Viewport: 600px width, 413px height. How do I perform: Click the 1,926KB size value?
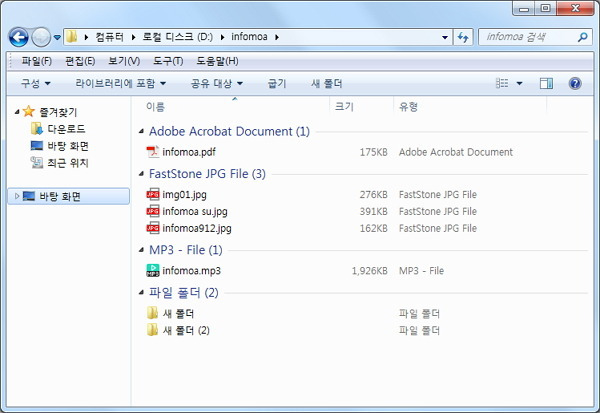369,271
